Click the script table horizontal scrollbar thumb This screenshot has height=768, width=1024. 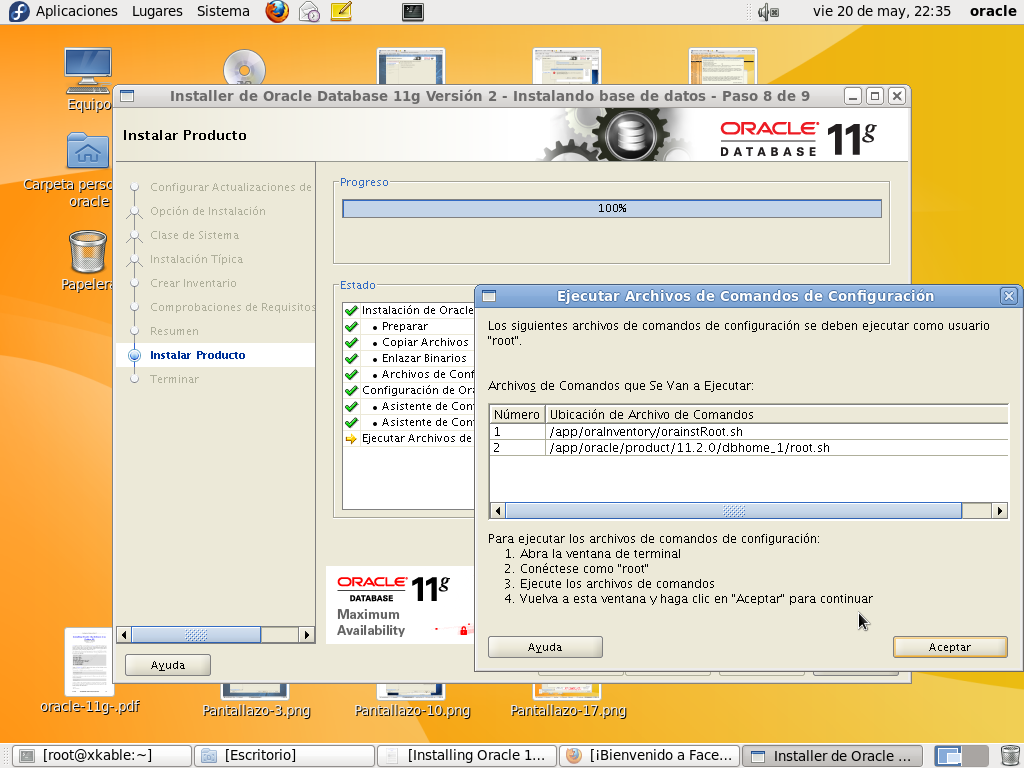click(733, 511)
